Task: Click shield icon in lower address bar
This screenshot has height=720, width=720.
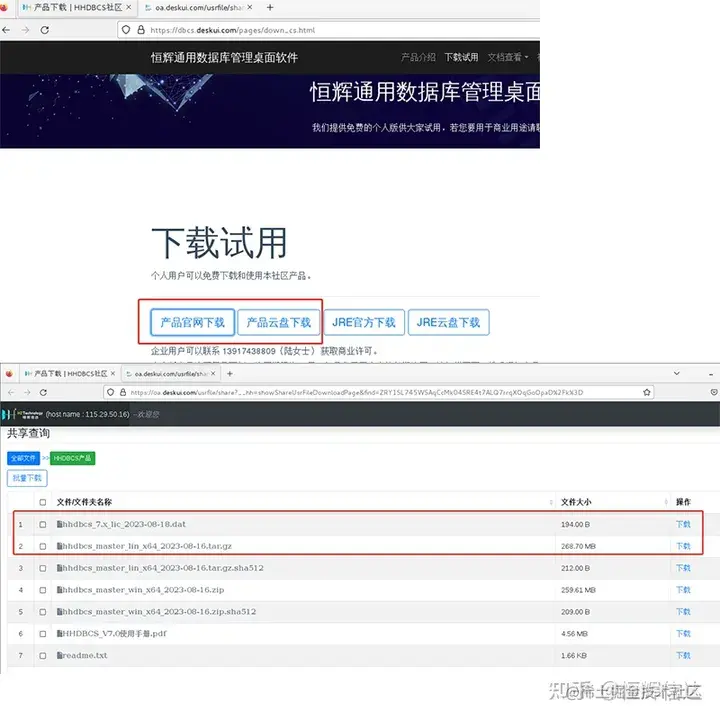Action: [110, 393]
